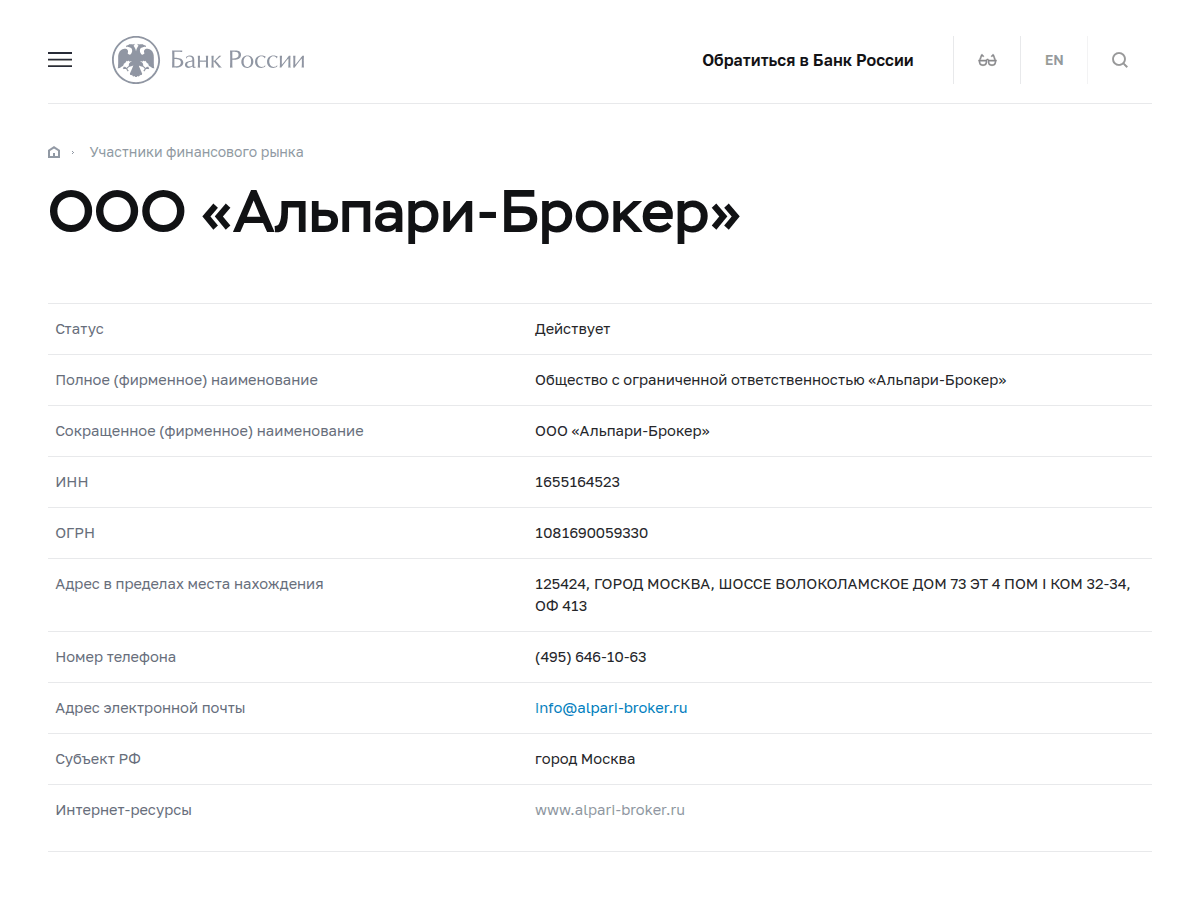Click the «Действует» status value
The height and width of the screenshot is (900, 1200).
click(x=572, y=329)
